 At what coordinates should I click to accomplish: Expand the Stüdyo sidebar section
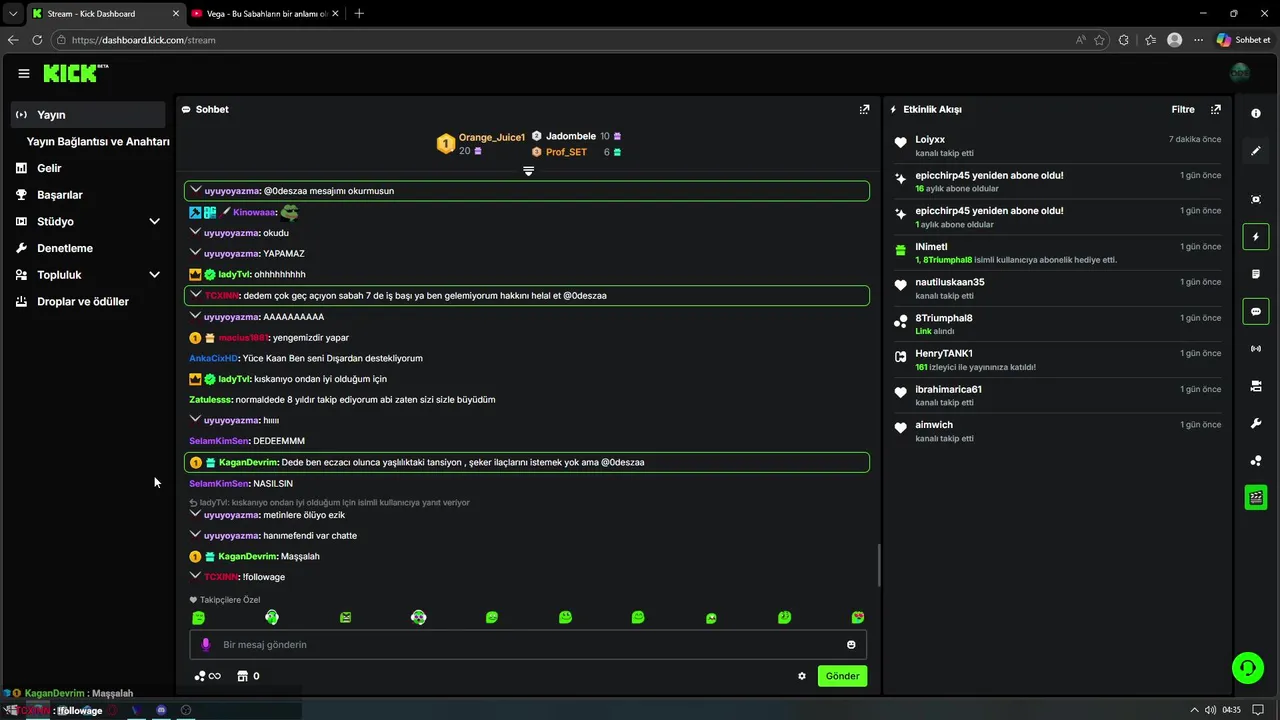[154, 221]
